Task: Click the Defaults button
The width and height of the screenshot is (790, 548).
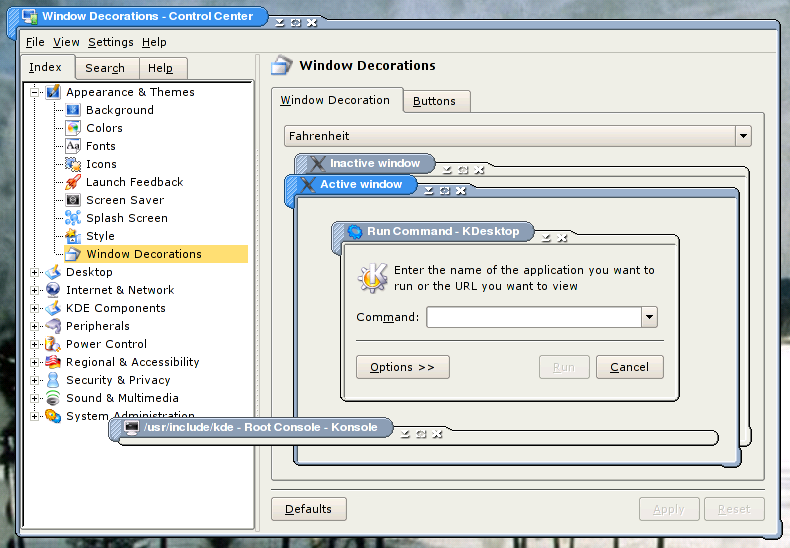Action: [308, 509]
